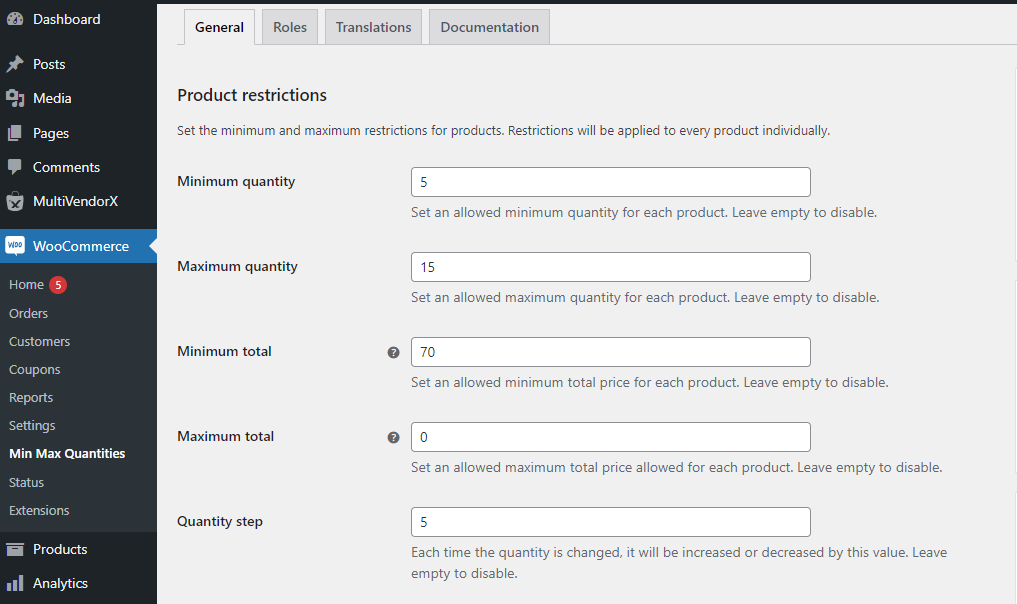1017x604 pixels.
Task: Click the Minimum quantity label
Action: (x=236, y=182)
